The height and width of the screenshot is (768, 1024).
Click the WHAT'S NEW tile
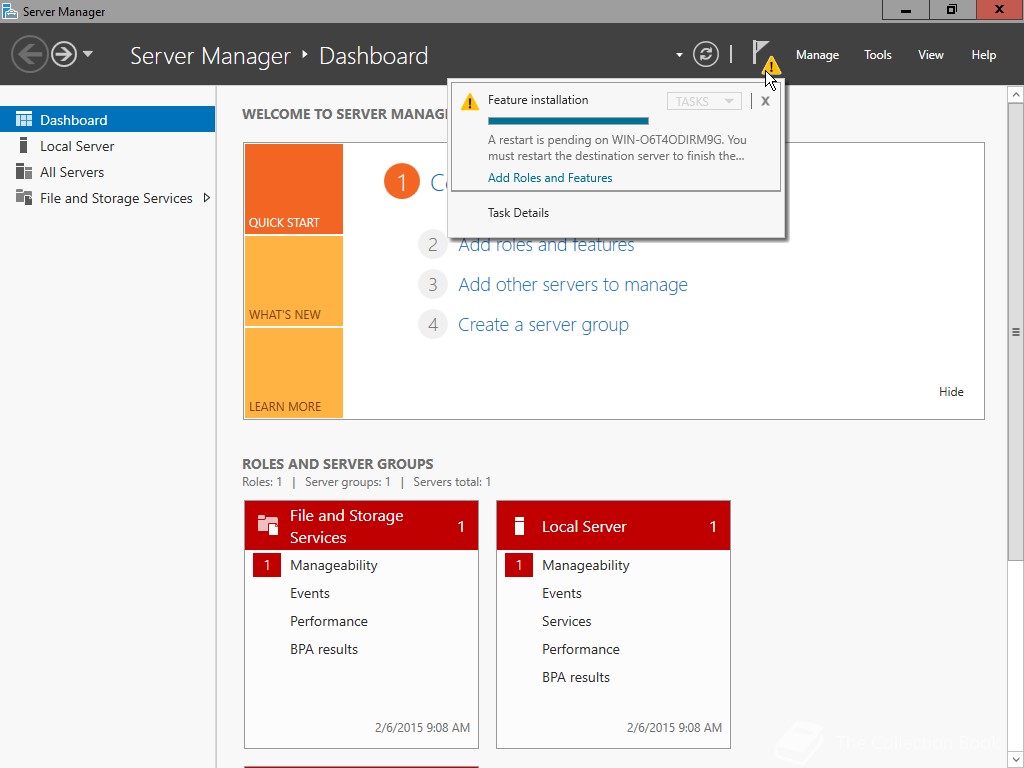[x=294, y=281]
